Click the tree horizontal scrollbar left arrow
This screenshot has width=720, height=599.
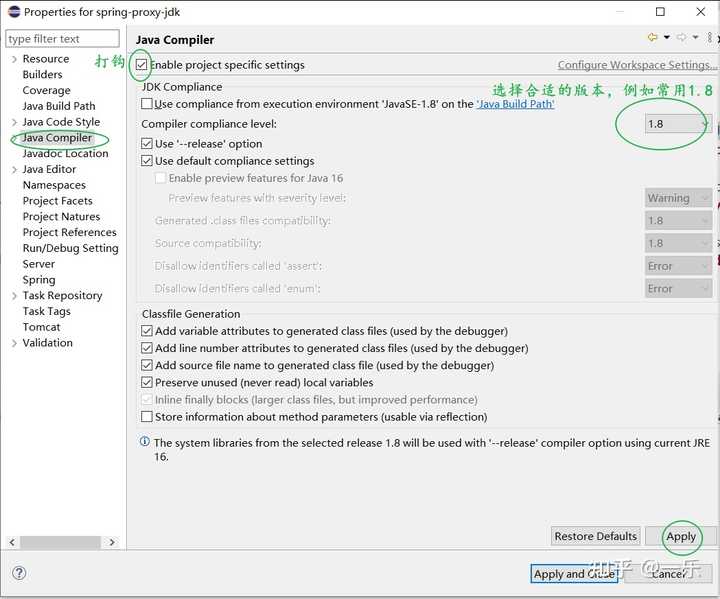[12, 542]
